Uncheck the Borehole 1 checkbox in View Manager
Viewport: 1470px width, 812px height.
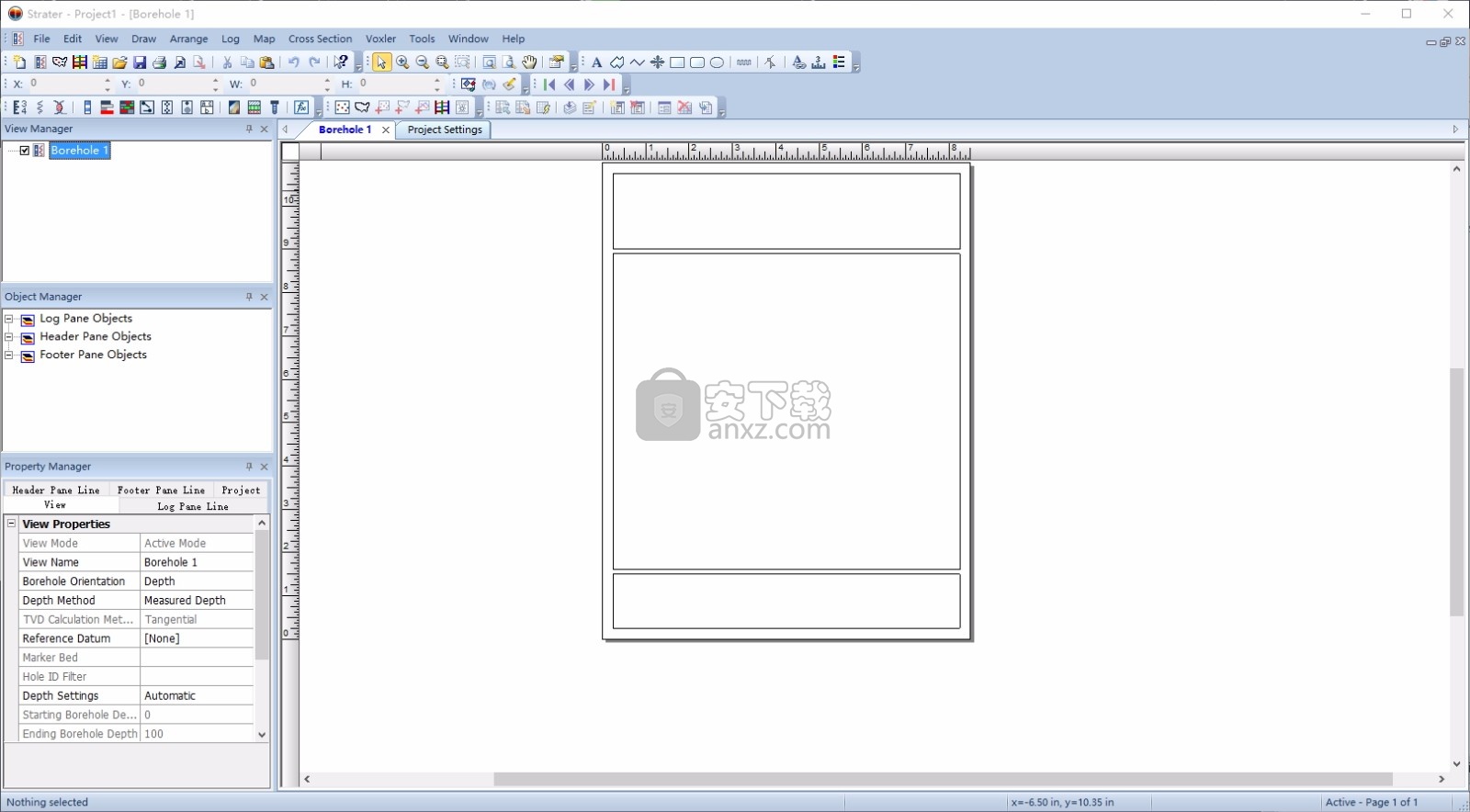pos(25,150)
